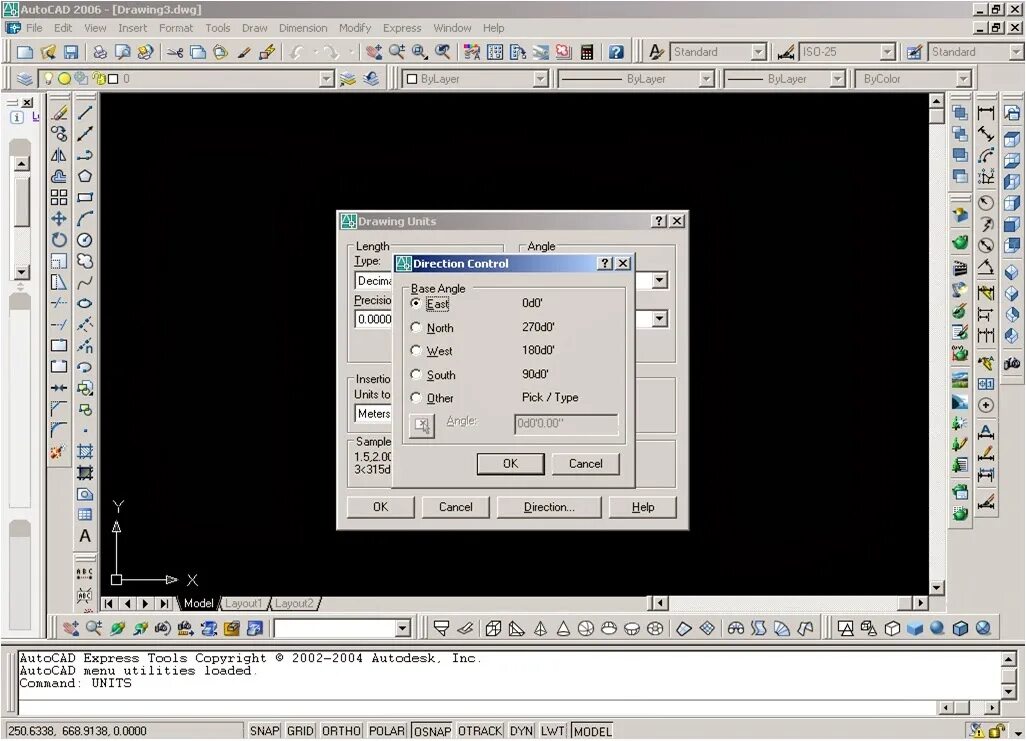Click the Help question mark toolbar icon
This screenshot has height=741, width=1026.
click(x=616, y=52)
